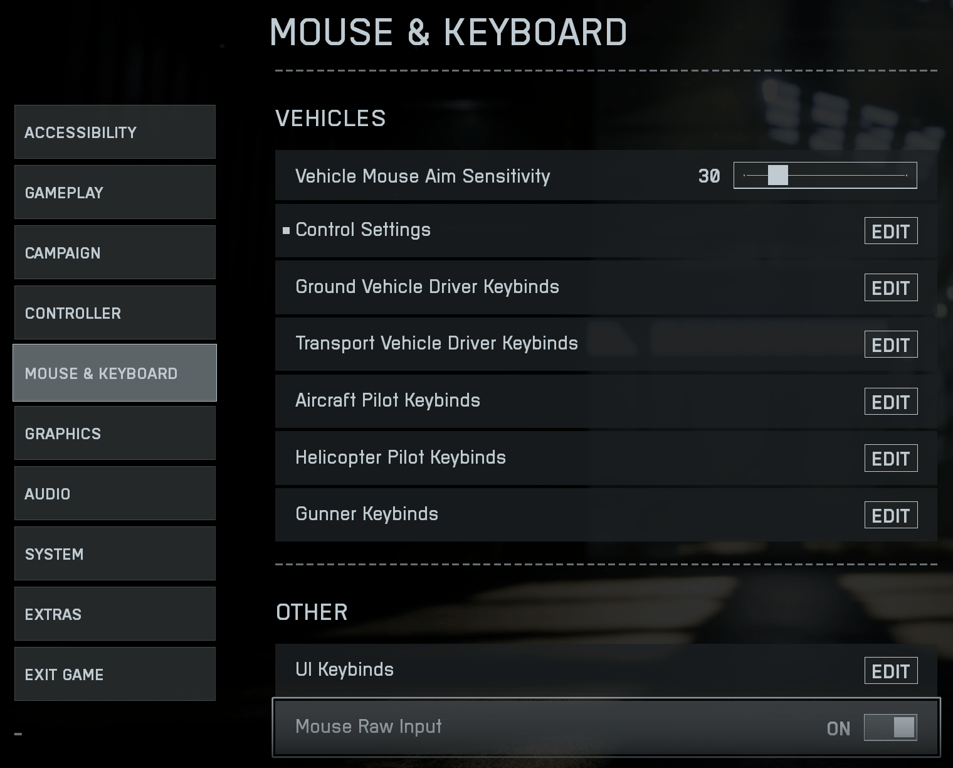Edit Transport Vehicle Driver Keybinds

890,345
